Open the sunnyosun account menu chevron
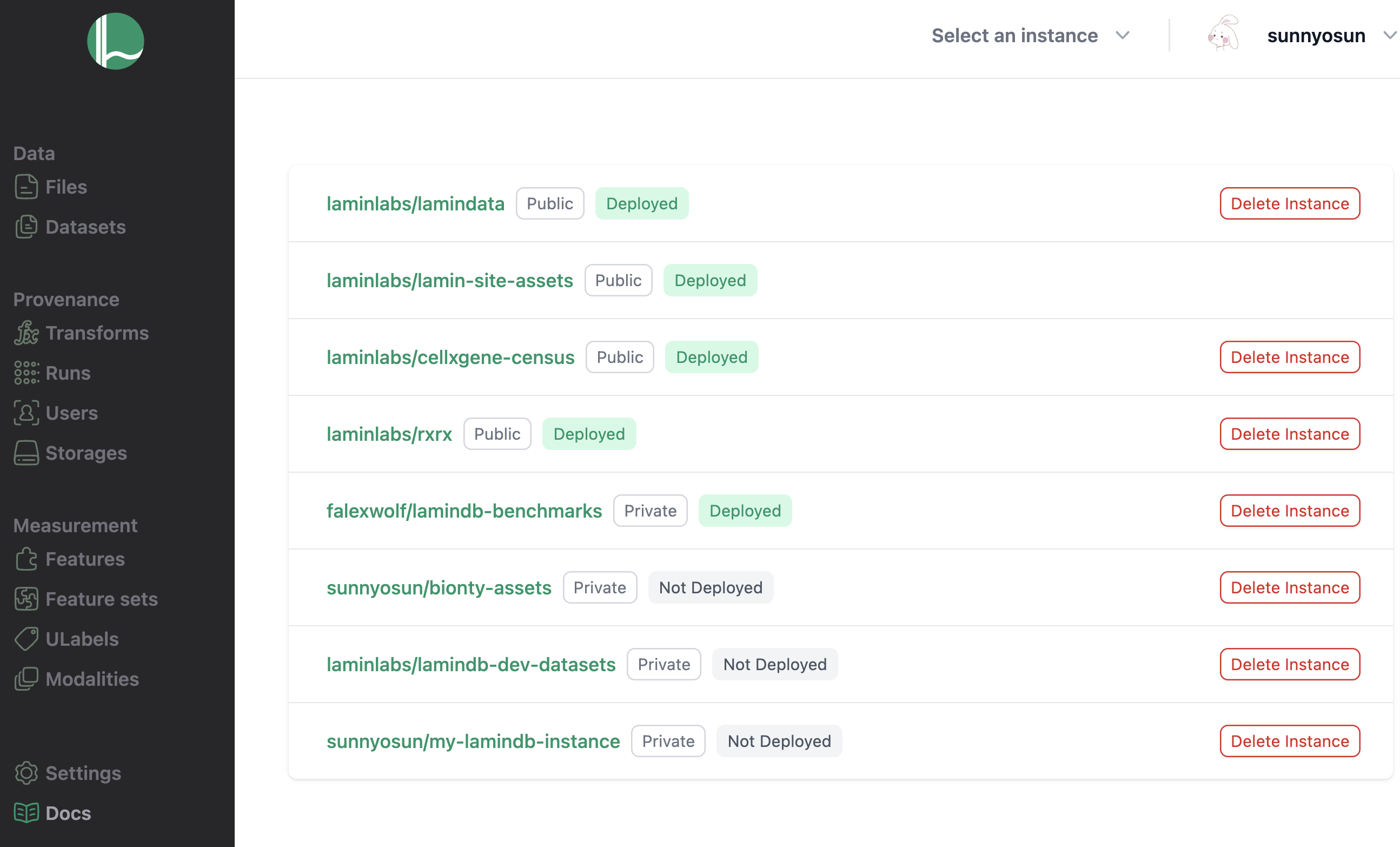1400x847 pixels. [x=1389, y=35]
